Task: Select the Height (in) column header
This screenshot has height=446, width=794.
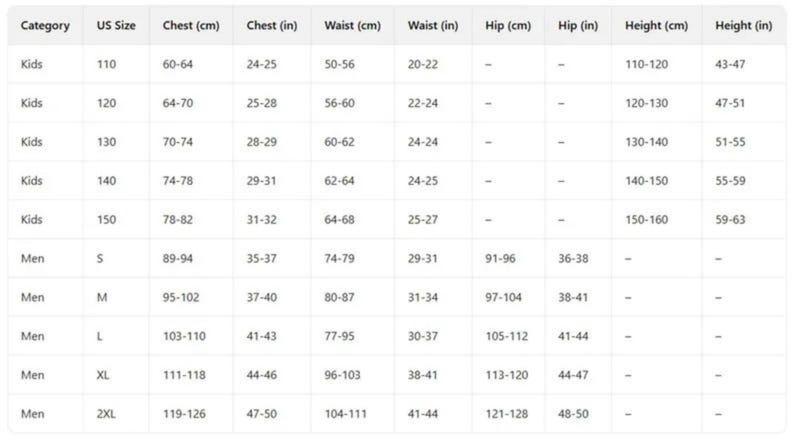Action: pyautogui.click(x=743, y=25)
